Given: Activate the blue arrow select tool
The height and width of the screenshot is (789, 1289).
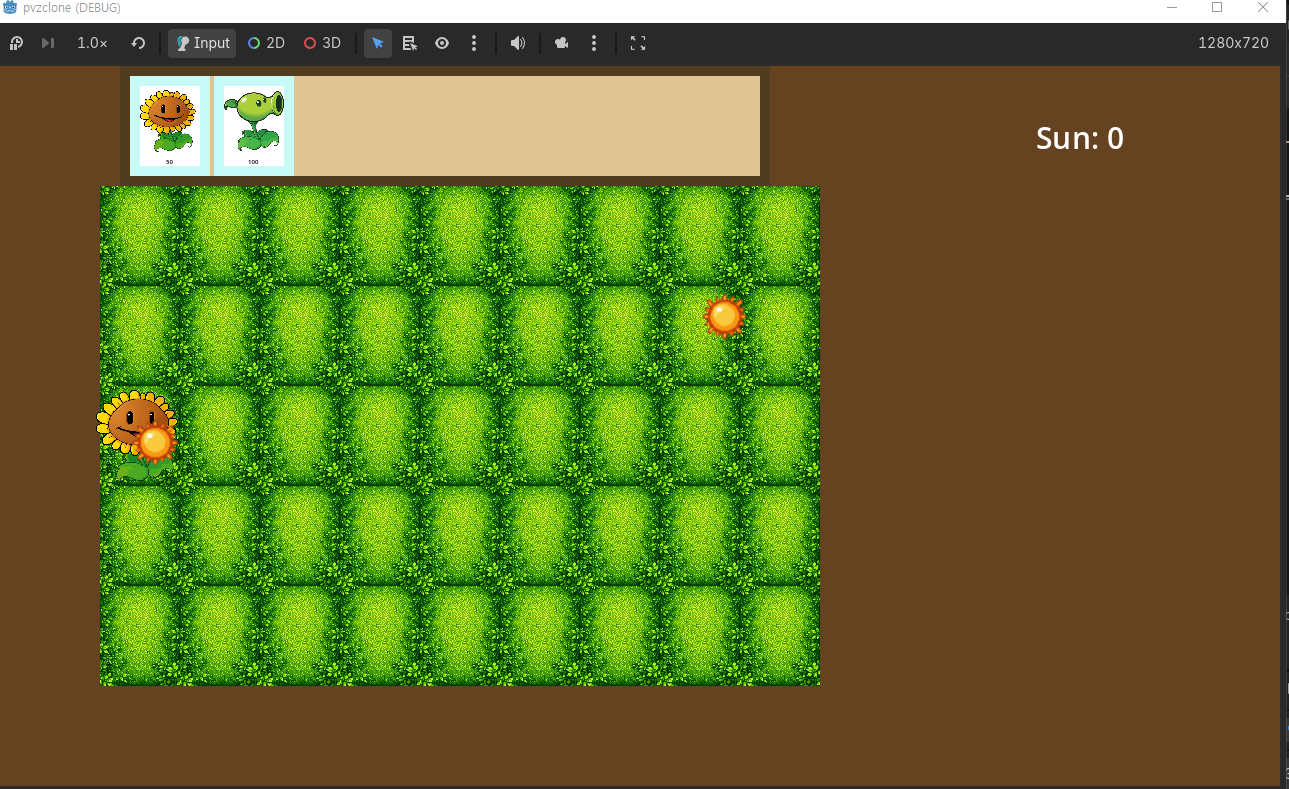Looking at the screenshot, I should [378, 43].
